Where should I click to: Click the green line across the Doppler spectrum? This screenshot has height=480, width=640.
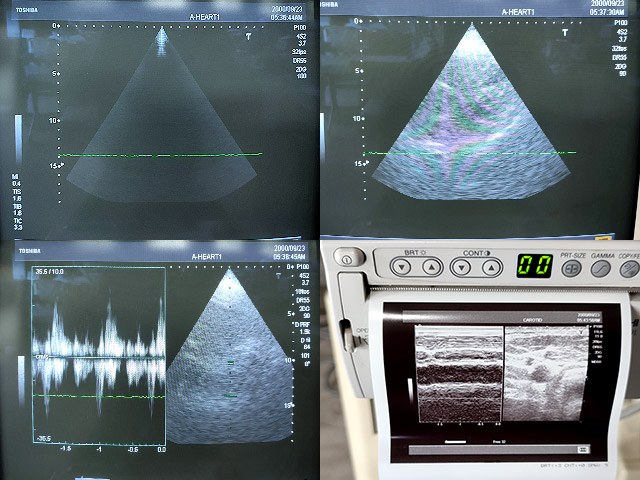[99, 396]
